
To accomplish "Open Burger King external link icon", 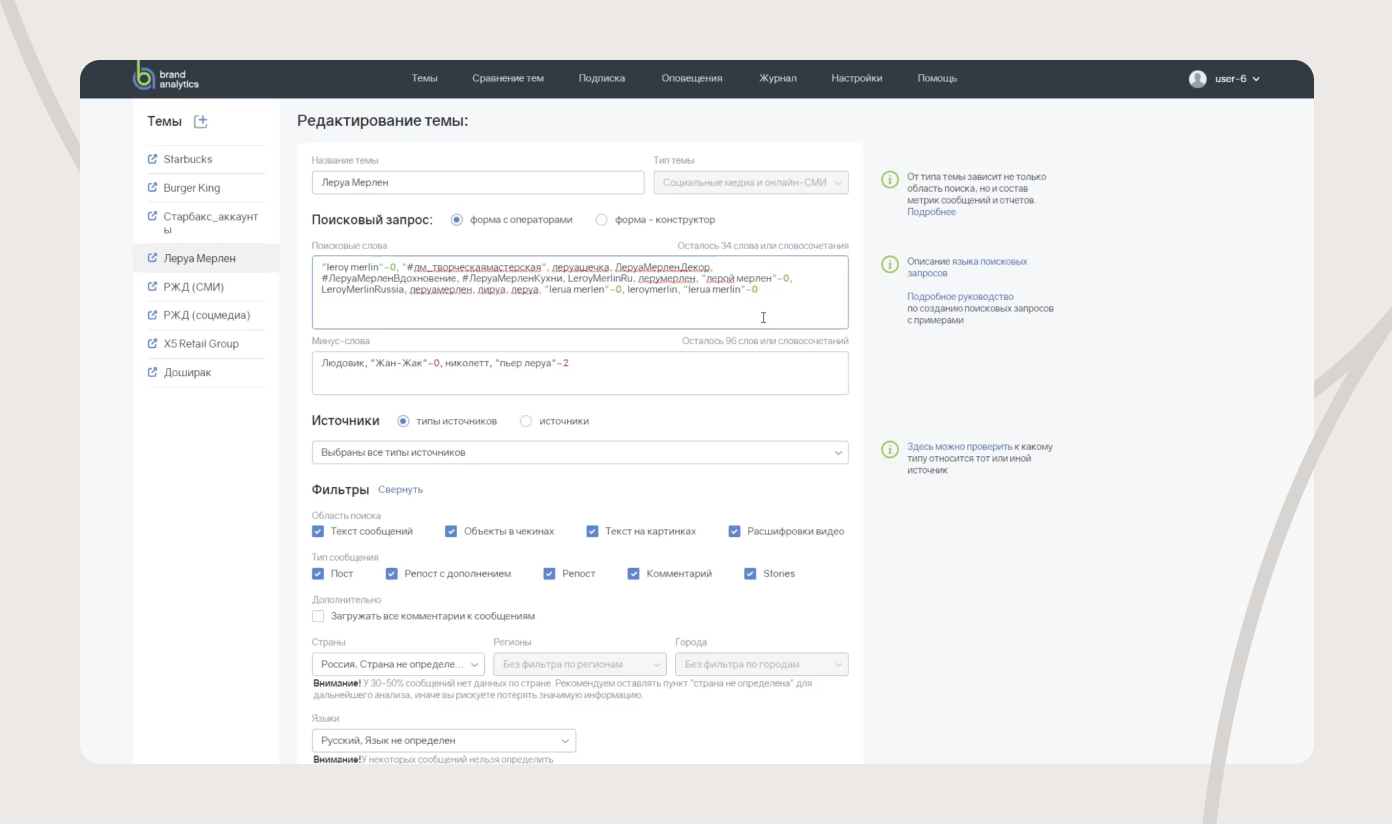I will click(x=153, y=188).
